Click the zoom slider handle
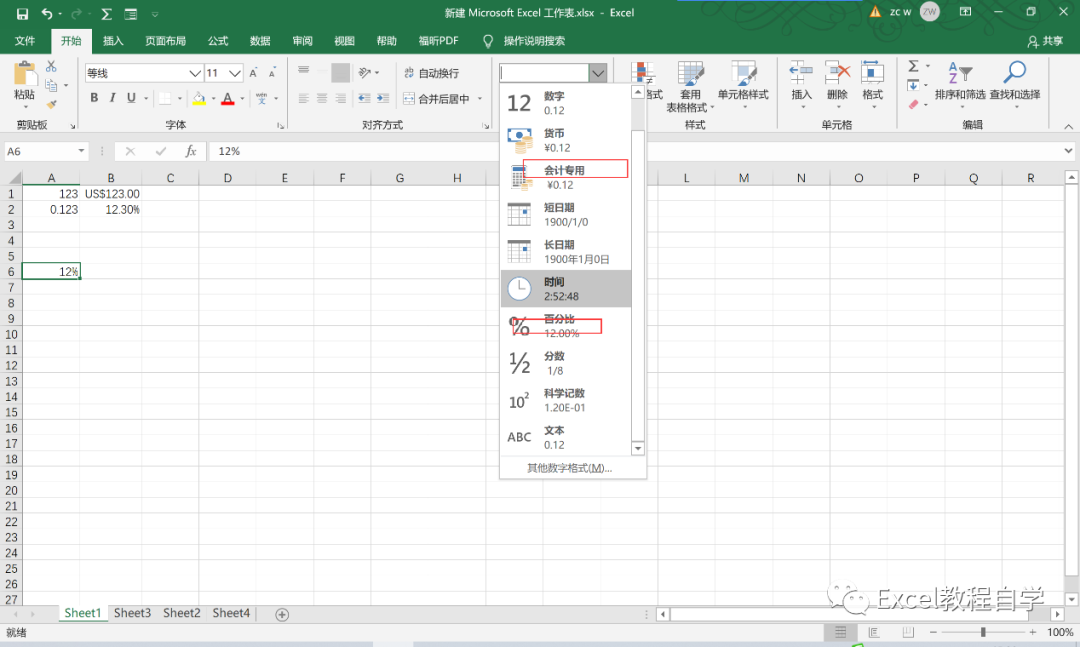1080x647 pixels. pos(983,632)
